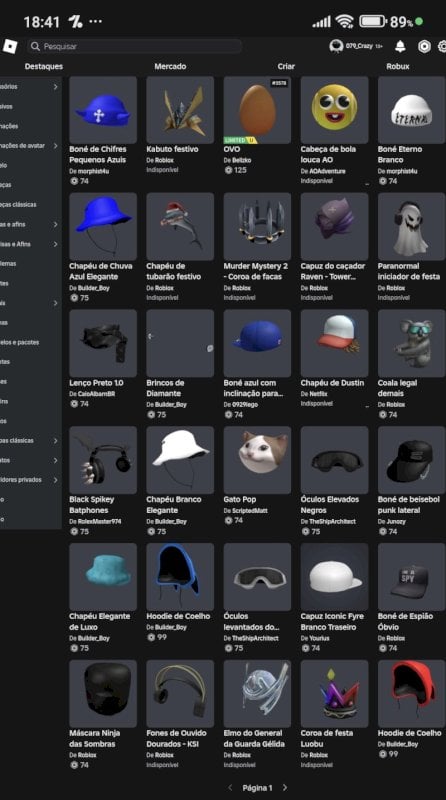Expand the 'dores privados' sidebar chevron
Screen dimensions: 446x800
(55, 480)
